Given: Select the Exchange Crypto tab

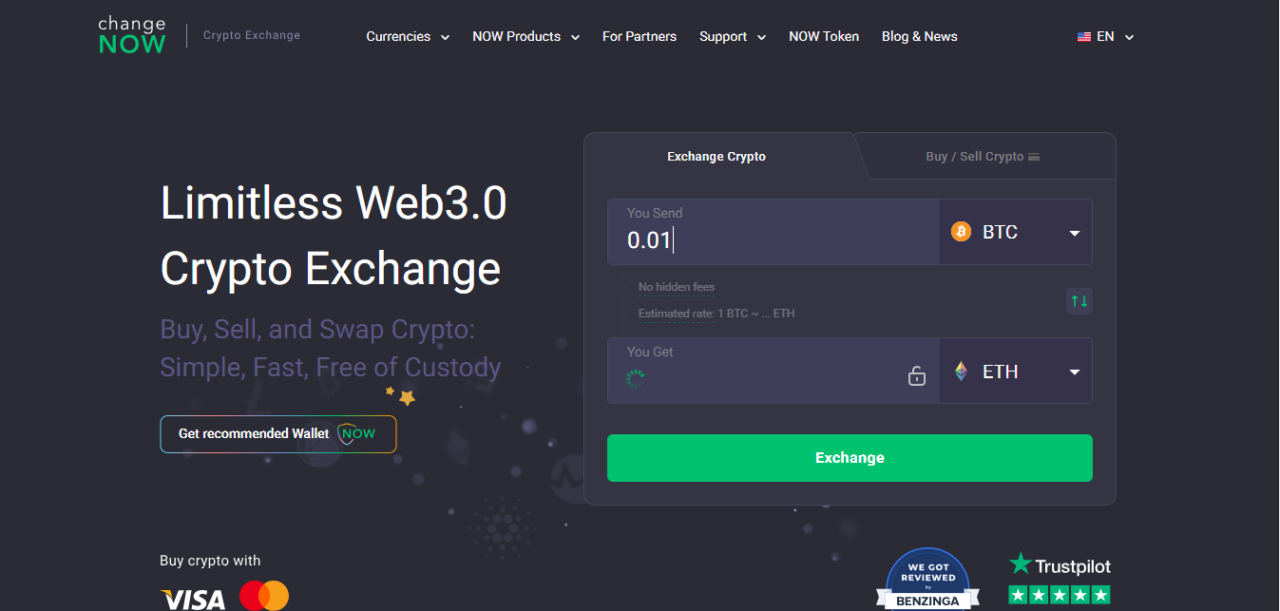Looking at the screenshot, I should click(x=716, y=156).
